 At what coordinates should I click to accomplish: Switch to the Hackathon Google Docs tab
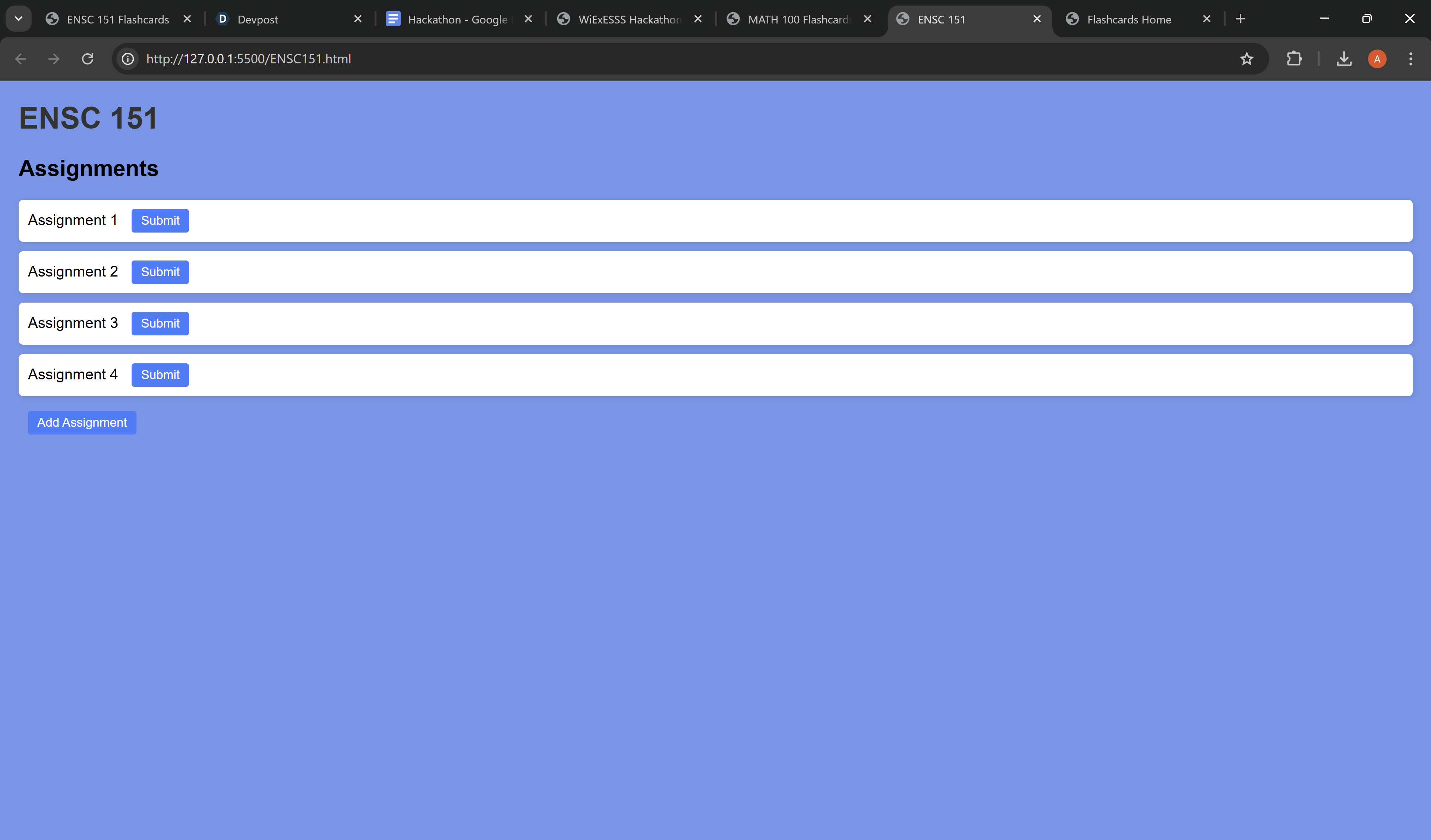point(457,19)
